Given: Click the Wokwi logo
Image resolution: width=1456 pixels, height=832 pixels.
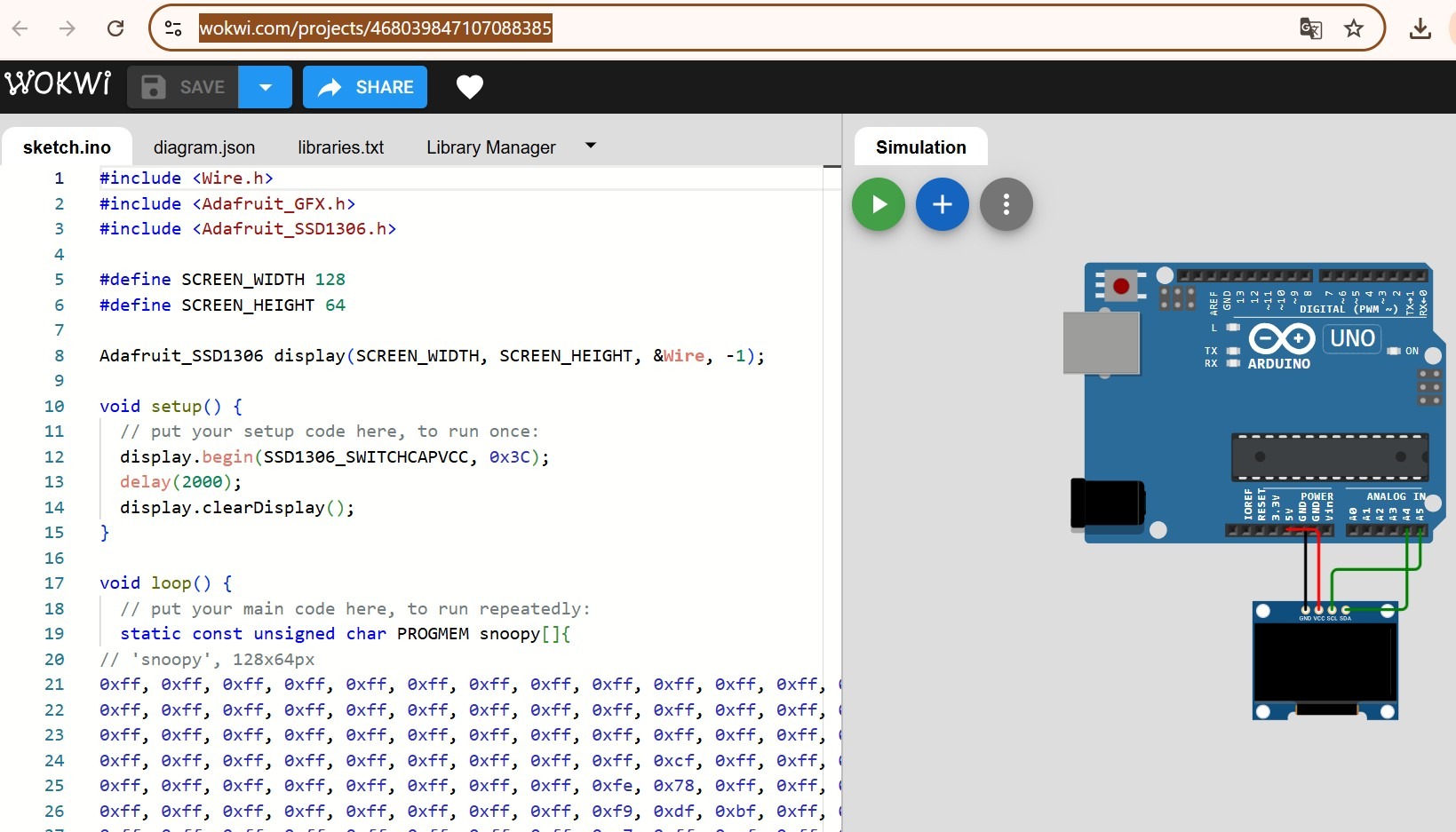Looking at the screenshot, I should tap(58, 84).
